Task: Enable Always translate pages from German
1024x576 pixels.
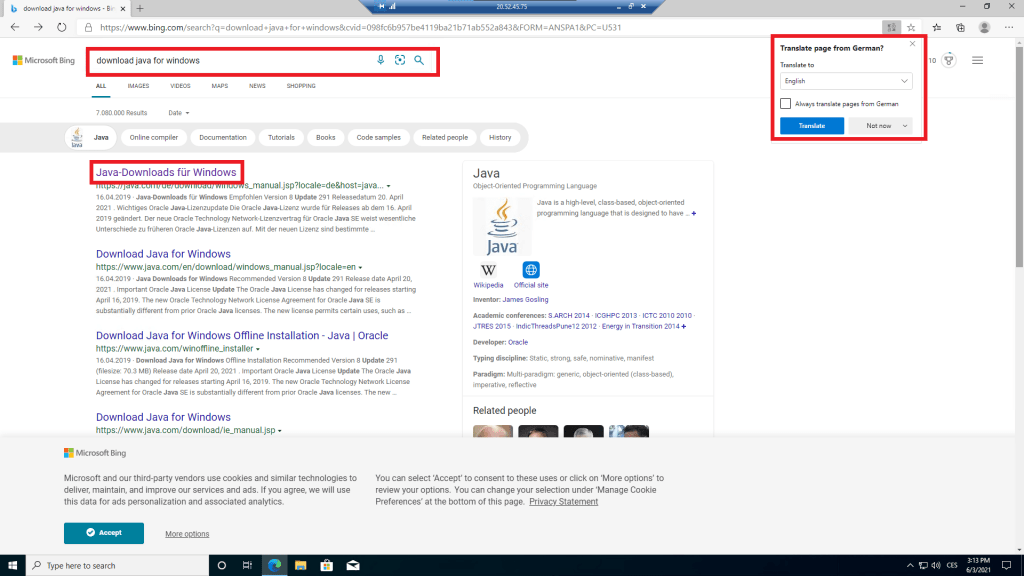Action: point(786,103)
